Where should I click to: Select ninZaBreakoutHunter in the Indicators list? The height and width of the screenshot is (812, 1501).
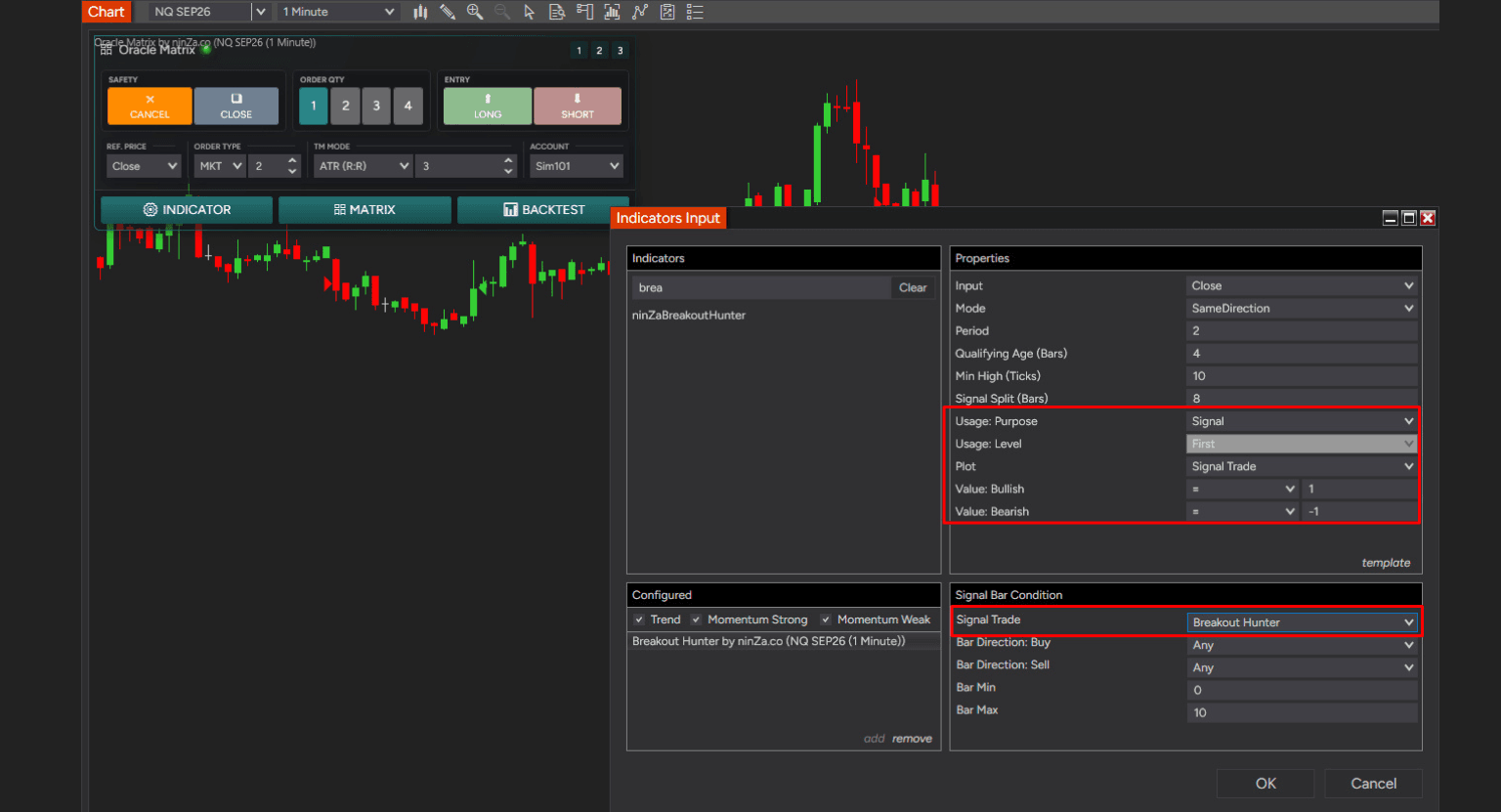point(689,316)
